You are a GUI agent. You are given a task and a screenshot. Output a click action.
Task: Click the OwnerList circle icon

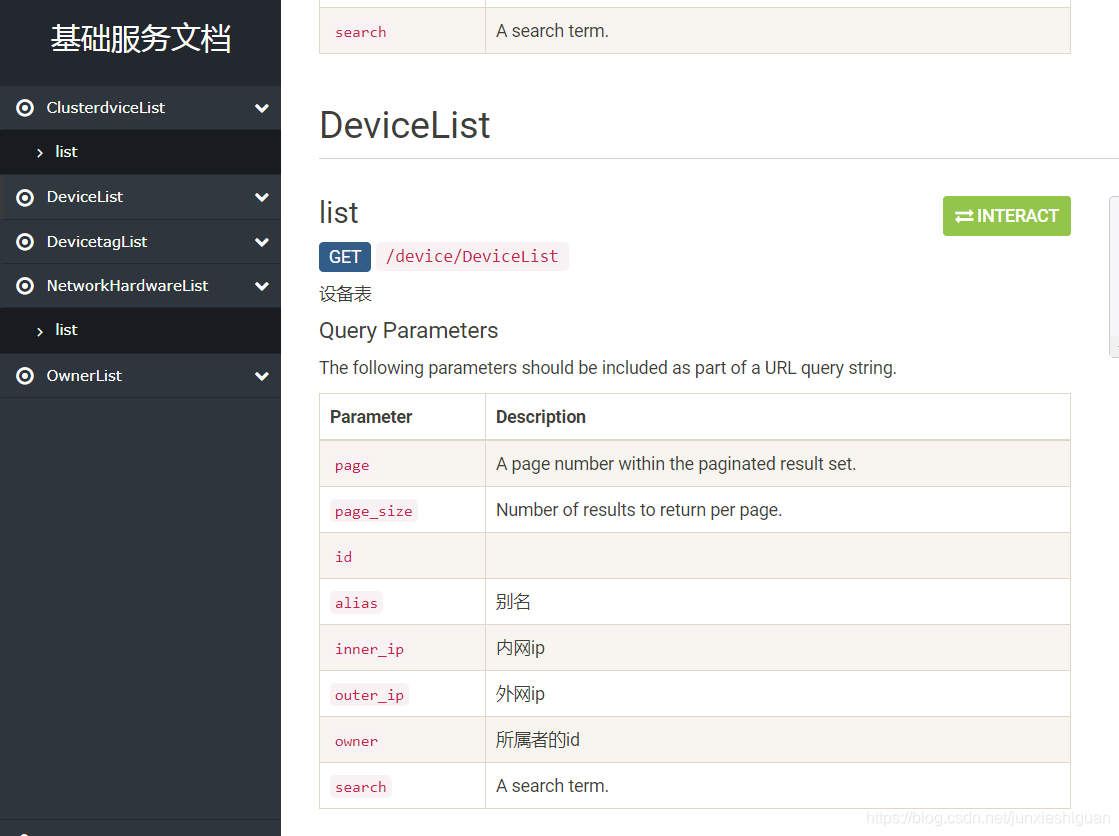pos(25,376)
